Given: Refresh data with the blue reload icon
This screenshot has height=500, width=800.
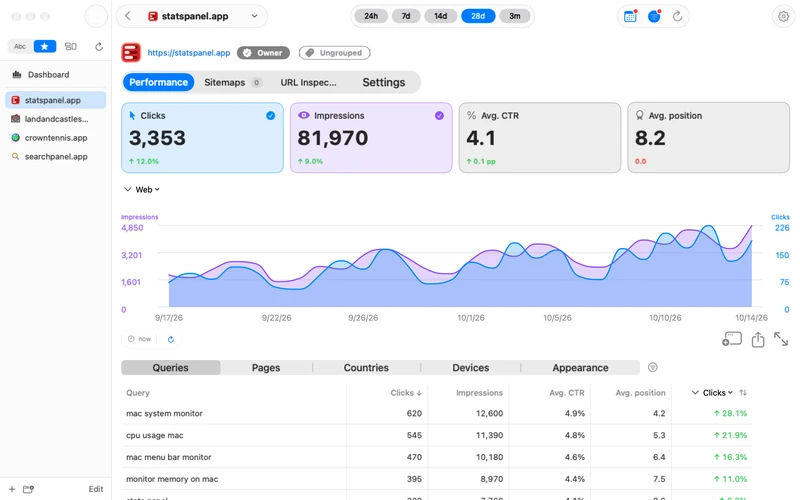Looking at the screenshot, I should 171,339.
